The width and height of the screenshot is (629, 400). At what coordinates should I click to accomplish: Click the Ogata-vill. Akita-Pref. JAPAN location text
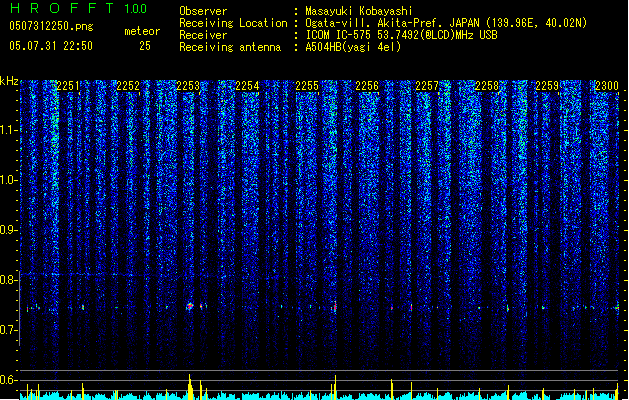(446, 23)
